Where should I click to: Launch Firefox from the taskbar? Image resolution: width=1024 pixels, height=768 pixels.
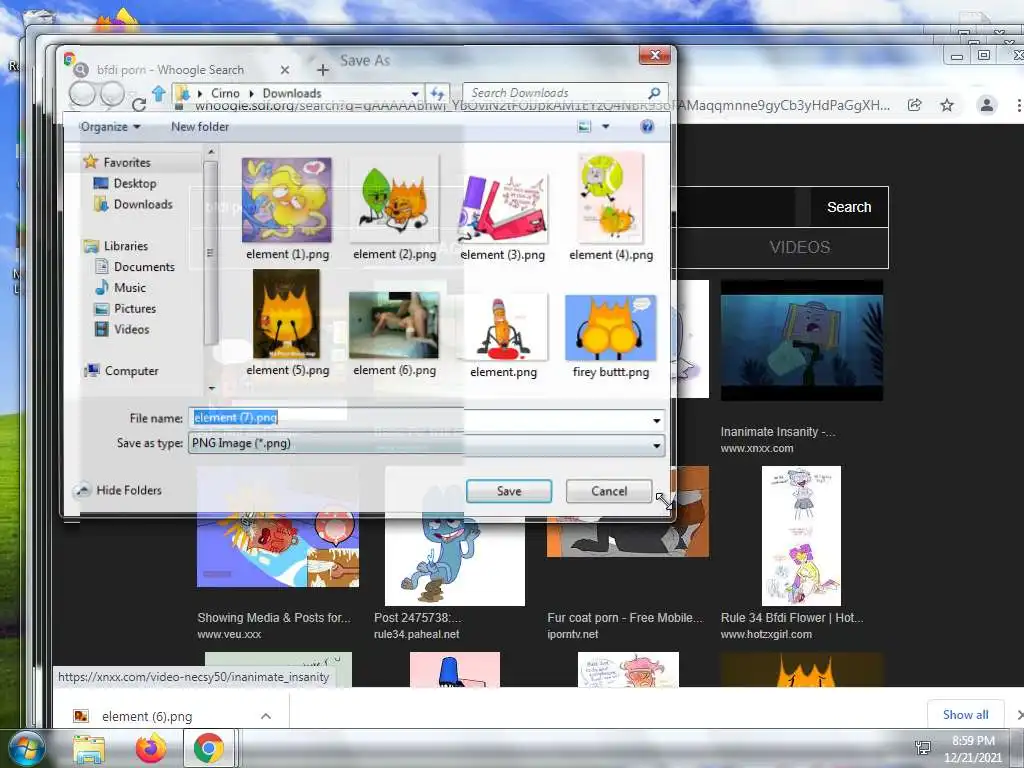click(x=151, y=748)
